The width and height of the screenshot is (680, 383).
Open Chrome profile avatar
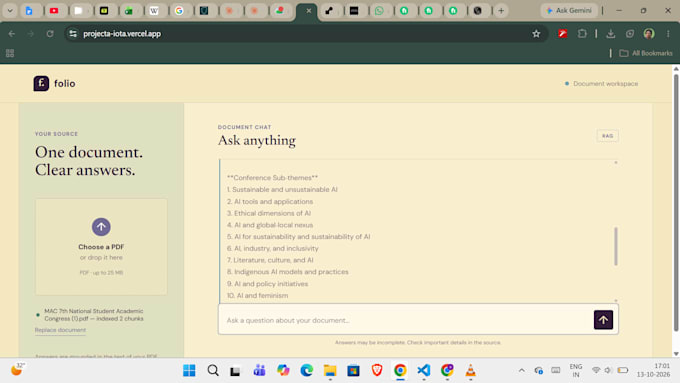(x=649, y=34)
